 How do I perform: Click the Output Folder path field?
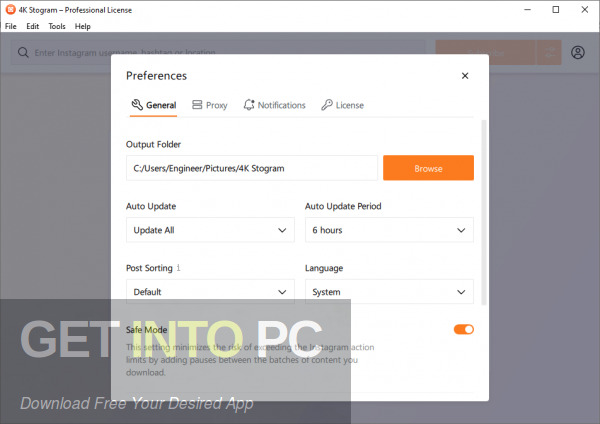point(252,168)
